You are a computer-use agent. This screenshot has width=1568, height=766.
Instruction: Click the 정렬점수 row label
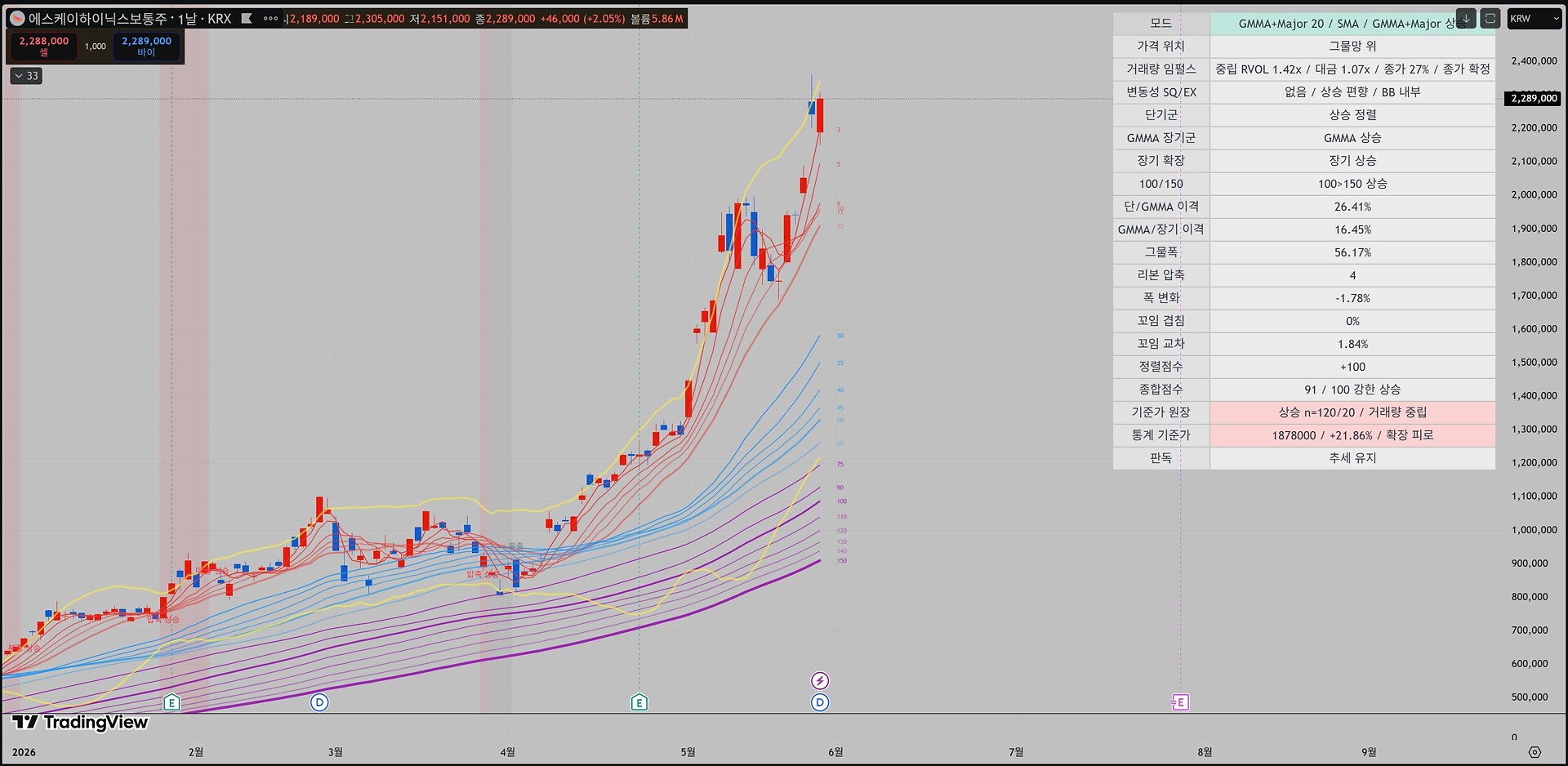pyautogui.click(x=1160, y=367)
